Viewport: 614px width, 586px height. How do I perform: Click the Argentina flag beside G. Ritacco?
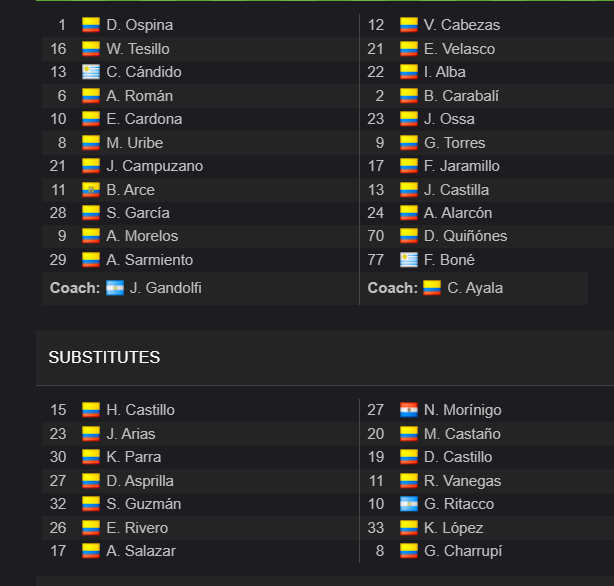click(409, 504)
